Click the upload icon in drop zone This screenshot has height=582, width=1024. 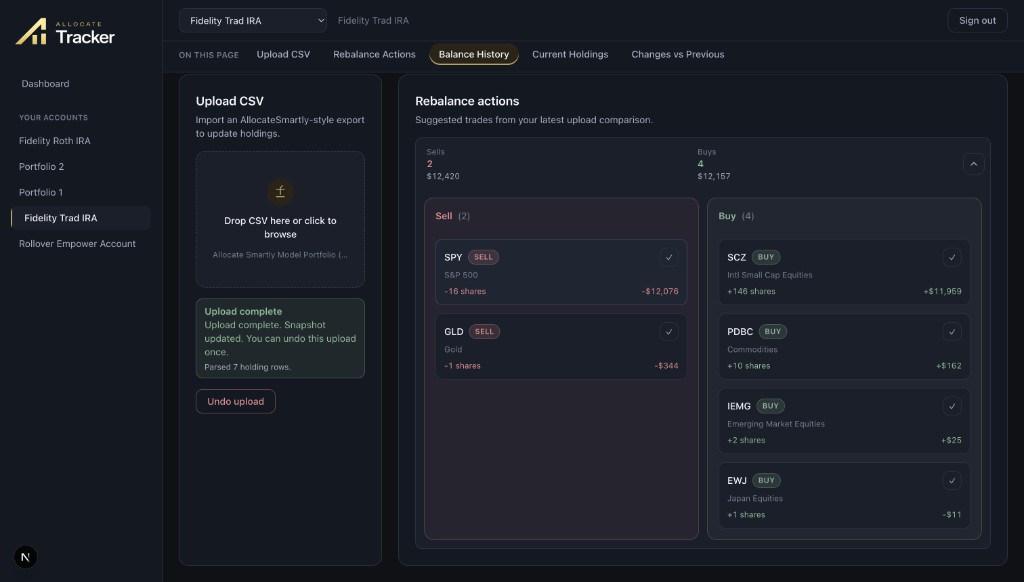[x=280, y=191]
